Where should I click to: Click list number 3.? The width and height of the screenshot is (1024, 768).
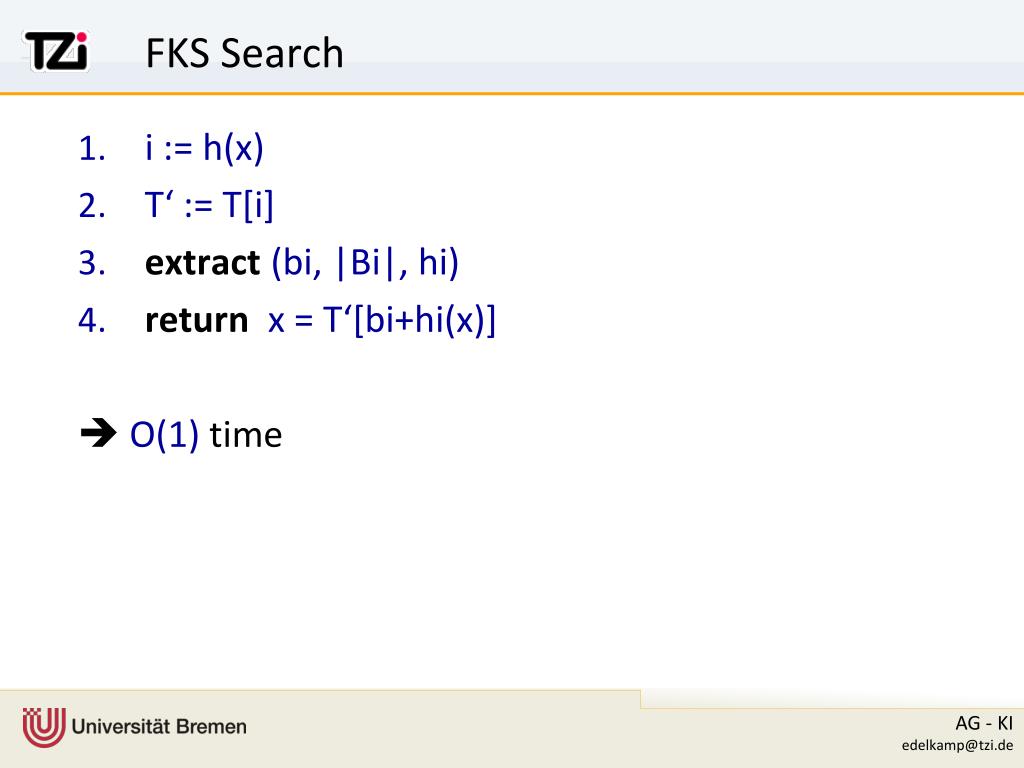[92, 263]
